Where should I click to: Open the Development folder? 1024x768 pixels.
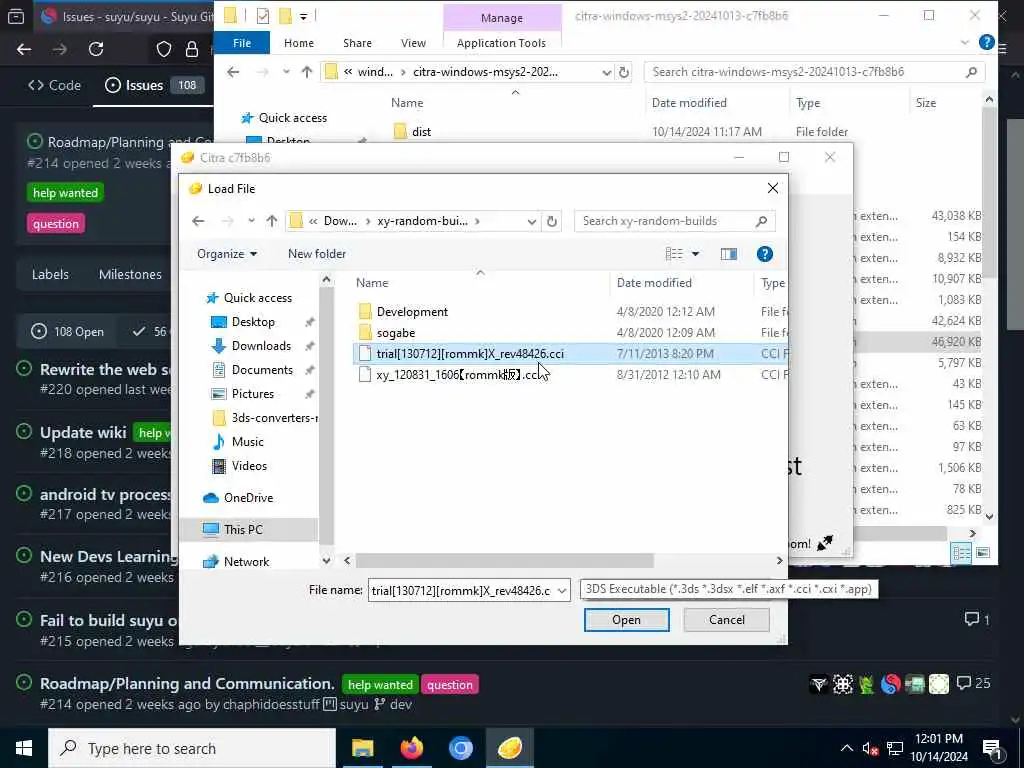tap(412, 312)
